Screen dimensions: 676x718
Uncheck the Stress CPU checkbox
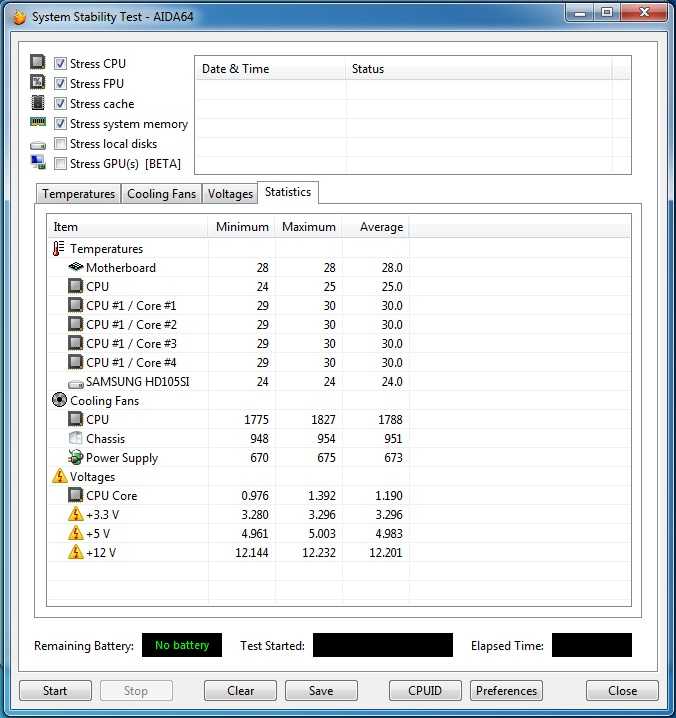pyautogui.click(x=60, y=63)
